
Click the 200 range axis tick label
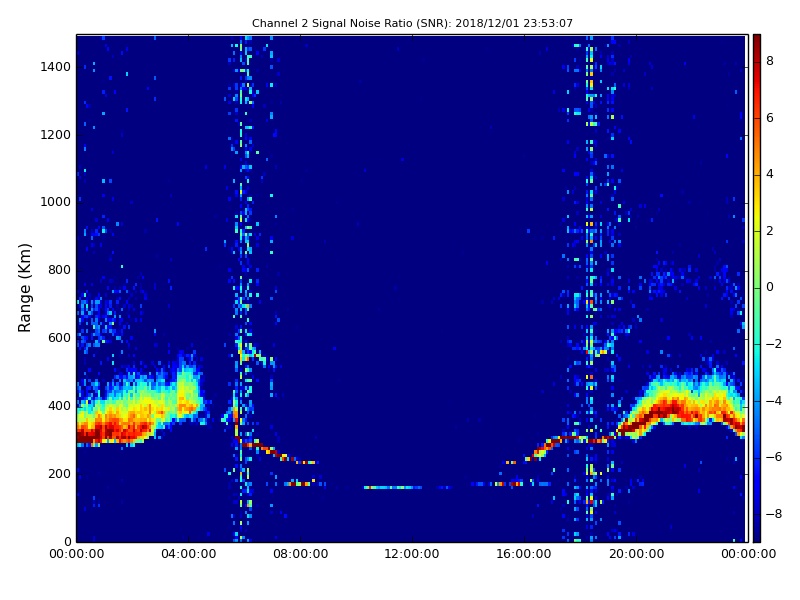(x=58, y=474)
